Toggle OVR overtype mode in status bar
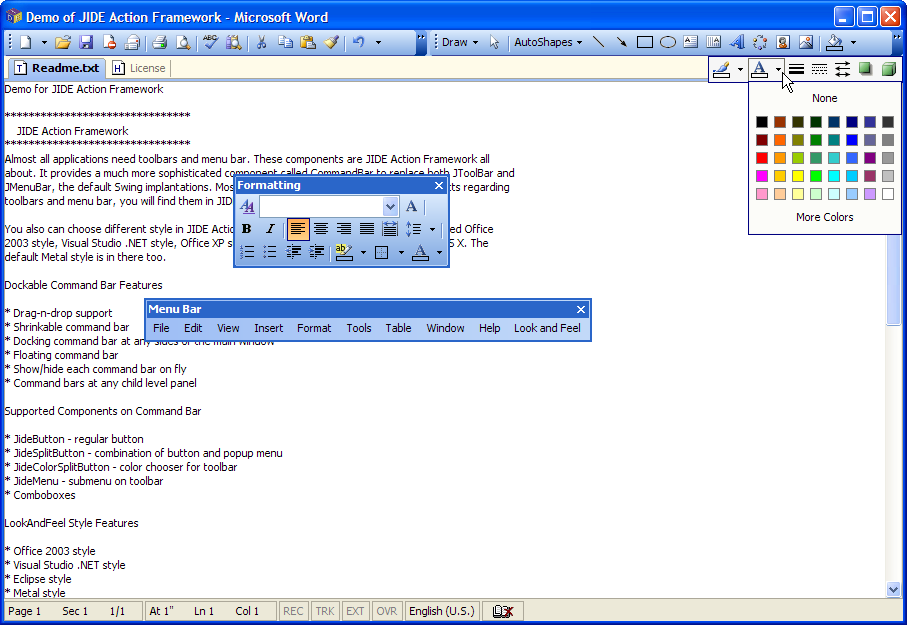Image resolution: width=907 pixels, height=625 pixels. click(x=386, y=611)
